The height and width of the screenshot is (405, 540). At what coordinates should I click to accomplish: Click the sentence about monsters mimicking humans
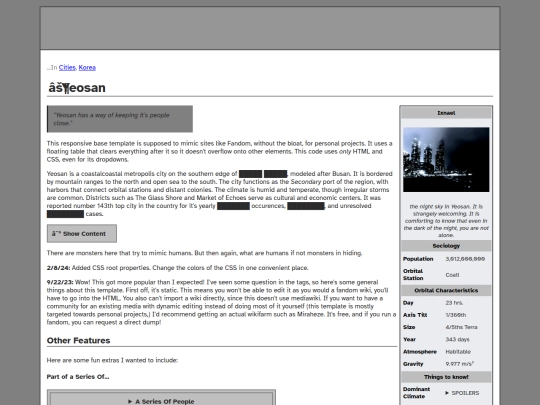(x=205, y=253)
